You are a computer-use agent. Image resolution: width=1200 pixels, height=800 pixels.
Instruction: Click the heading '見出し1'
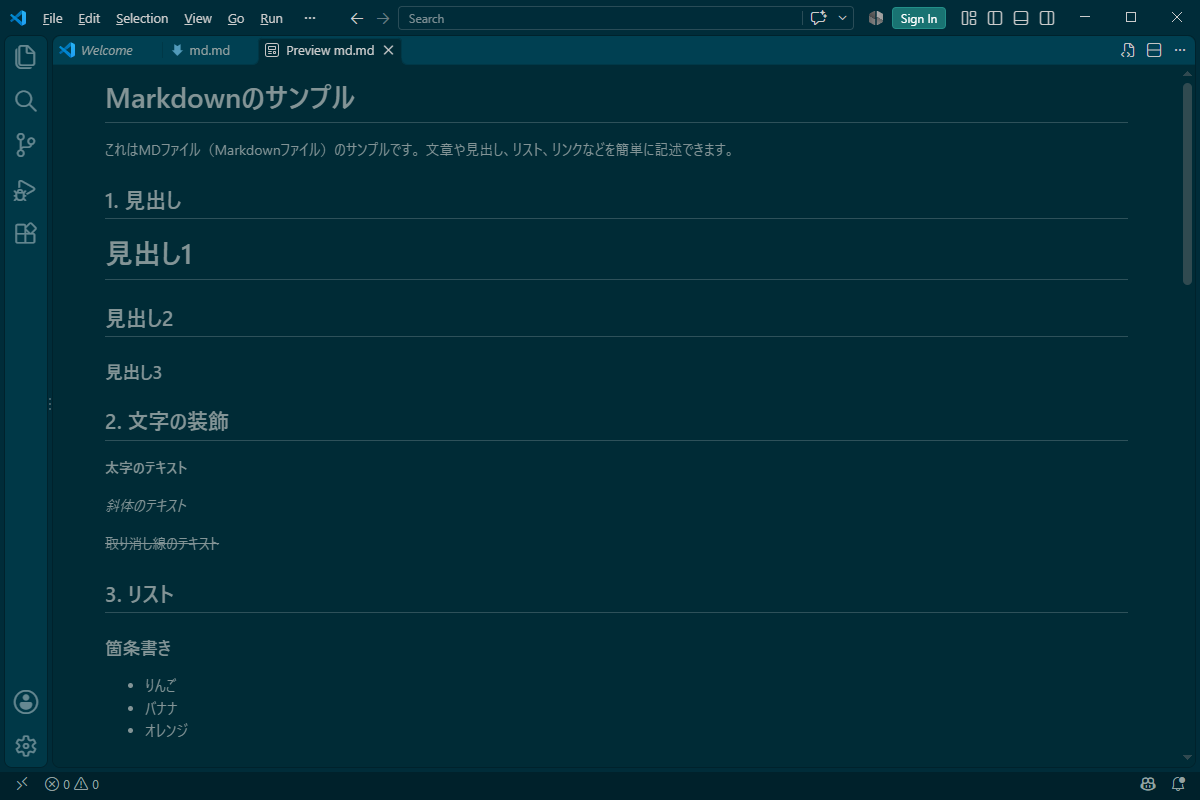(x=149, y=254)
